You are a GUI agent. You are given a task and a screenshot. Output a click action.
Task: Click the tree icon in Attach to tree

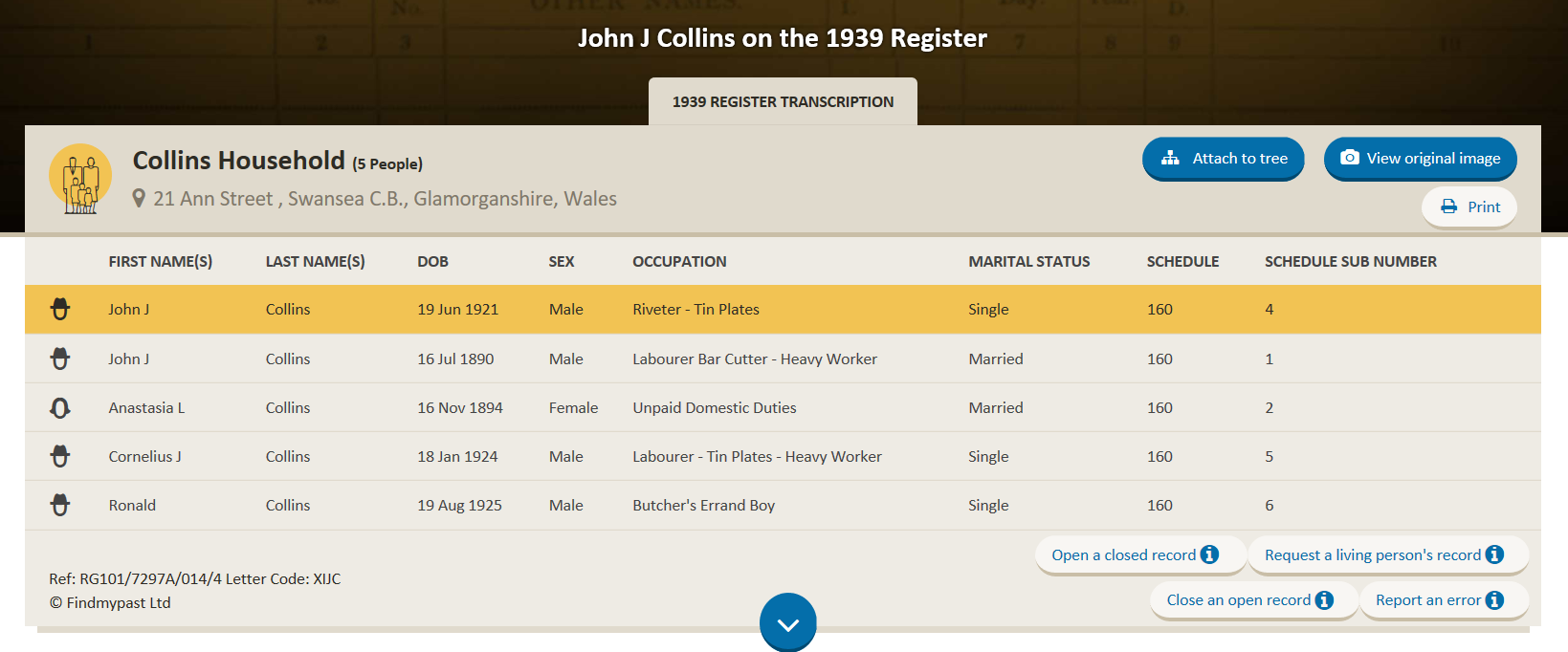[x=1170, y=158]
